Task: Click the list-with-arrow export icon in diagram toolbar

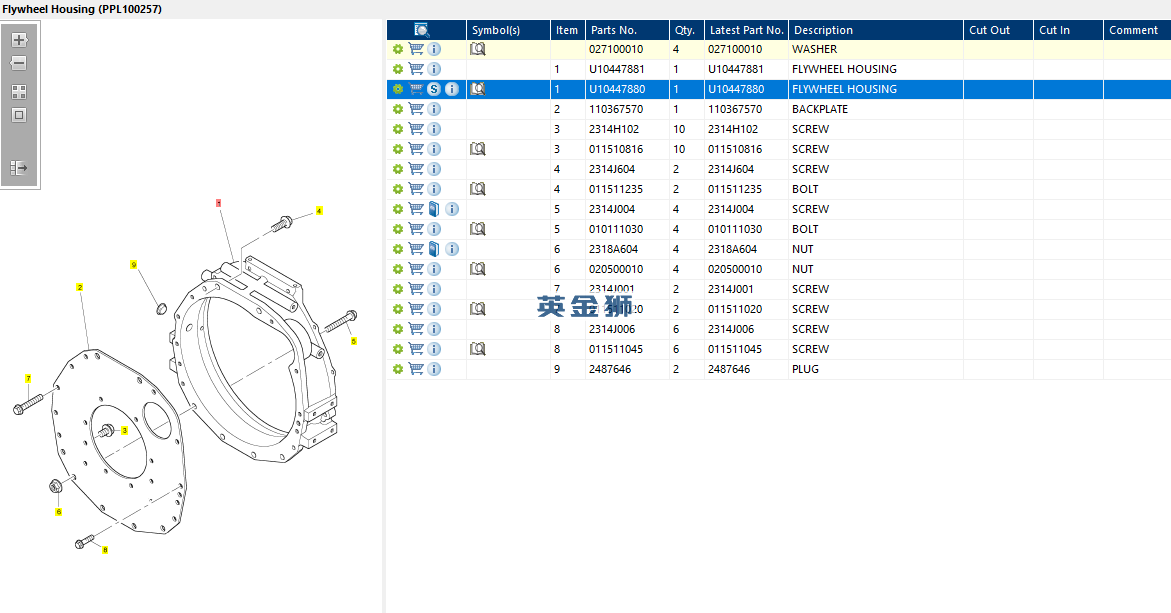Action: click(x=19, y=168)
